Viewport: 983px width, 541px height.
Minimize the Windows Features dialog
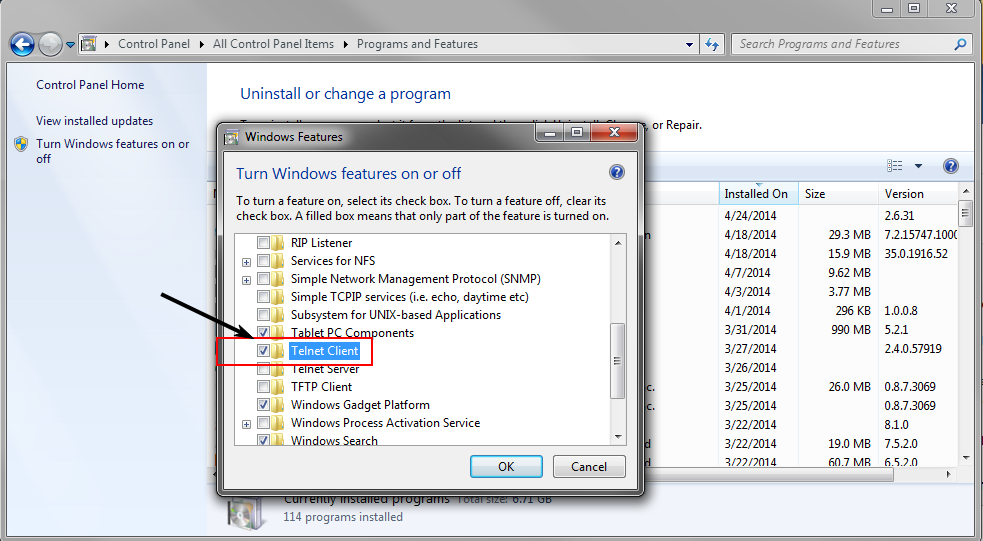(550, 132)
